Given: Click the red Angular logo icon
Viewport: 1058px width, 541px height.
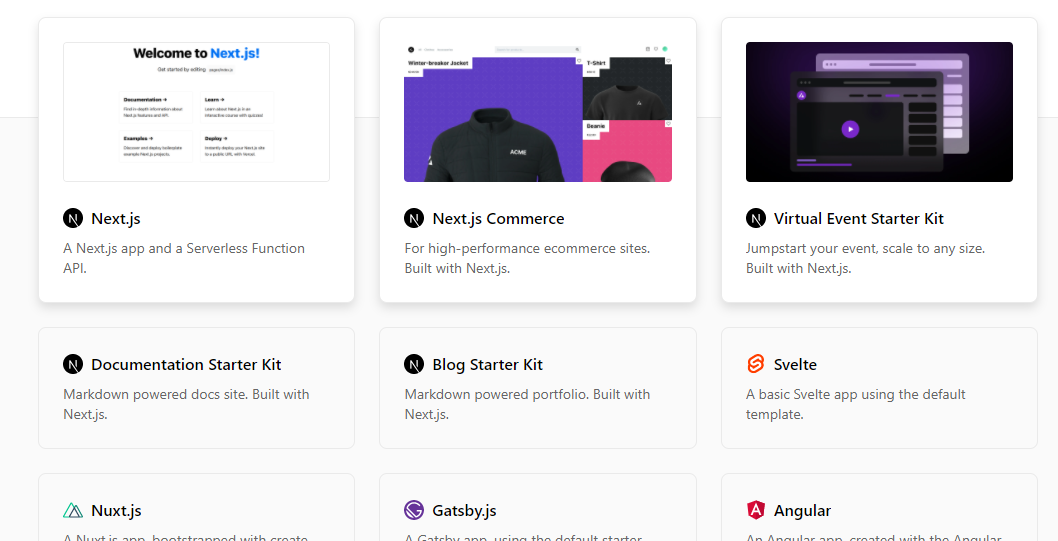Looking at the screenshot, I should 756,510.
